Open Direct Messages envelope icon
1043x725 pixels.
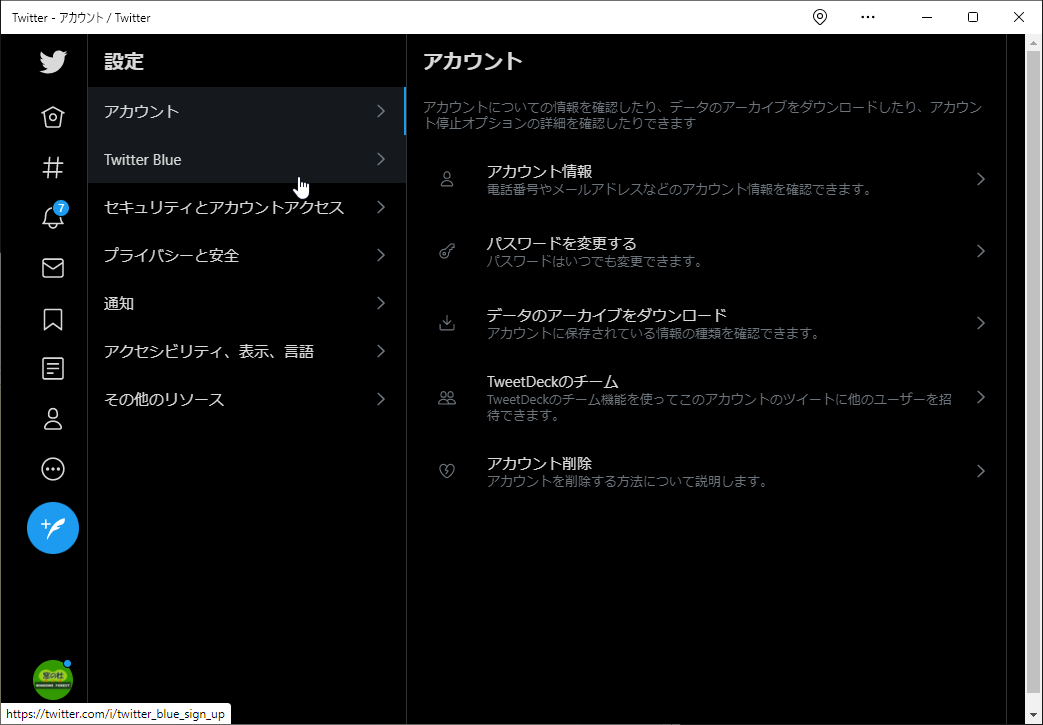click(x=52, y=268)
